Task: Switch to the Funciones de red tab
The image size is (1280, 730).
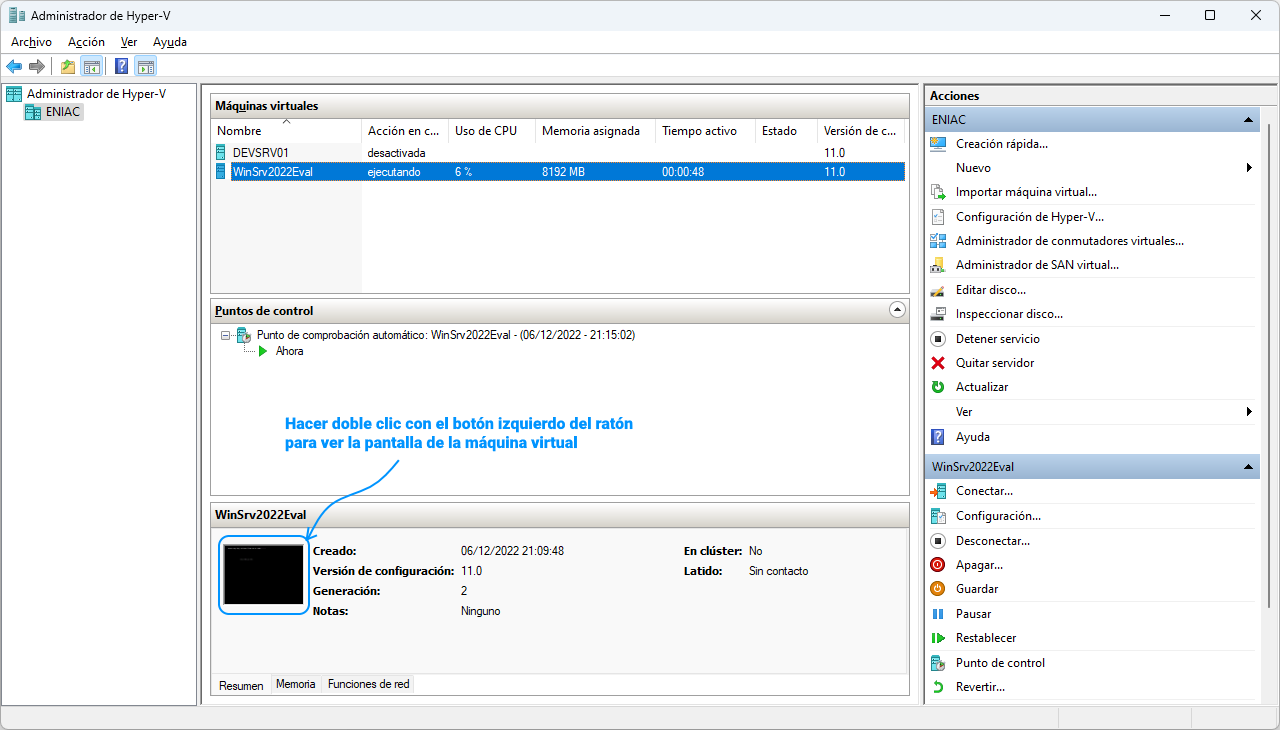Action: coord(368,684)
